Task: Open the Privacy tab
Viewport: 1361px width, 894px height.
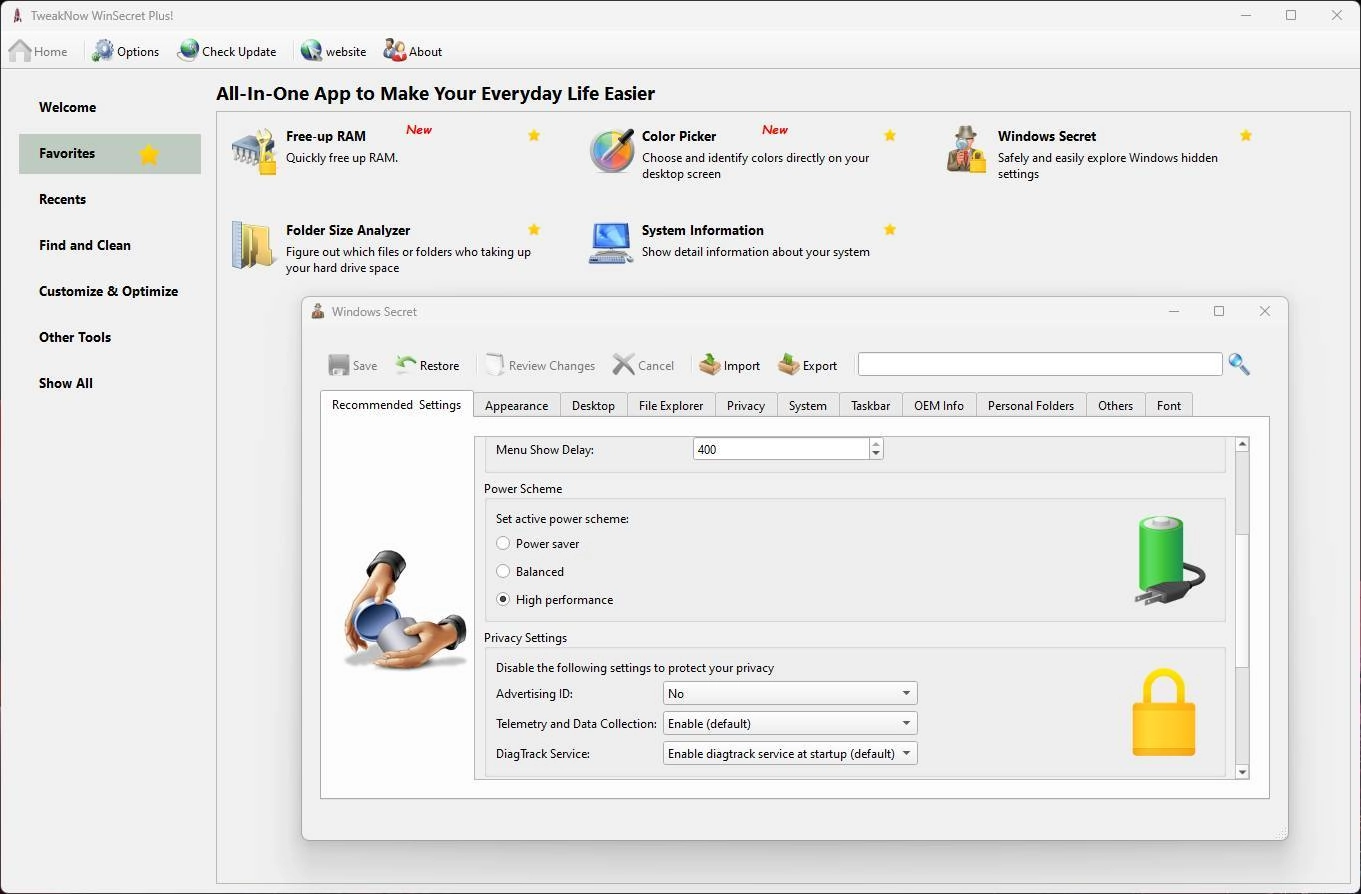Action: pos(746,405)
